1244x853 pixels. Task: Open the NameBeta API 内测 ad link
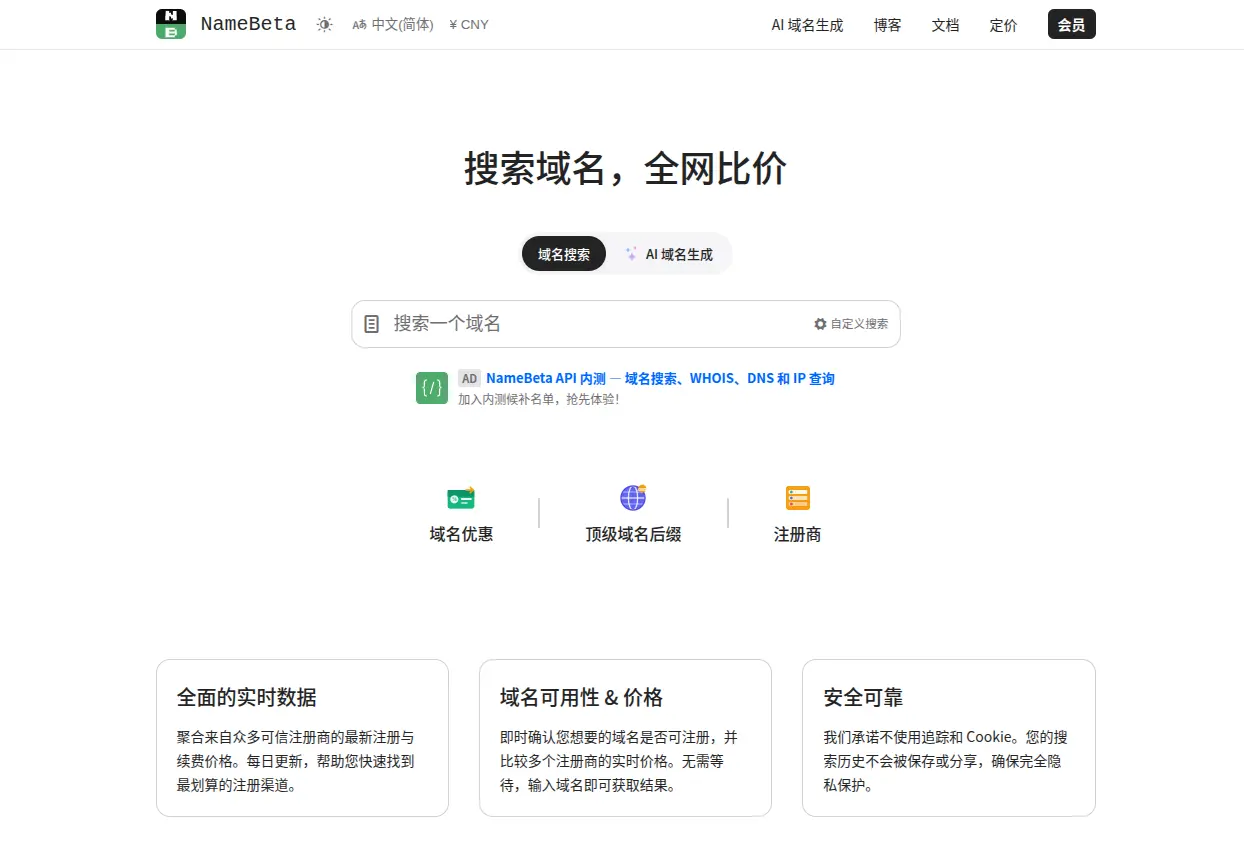point(660,379)
